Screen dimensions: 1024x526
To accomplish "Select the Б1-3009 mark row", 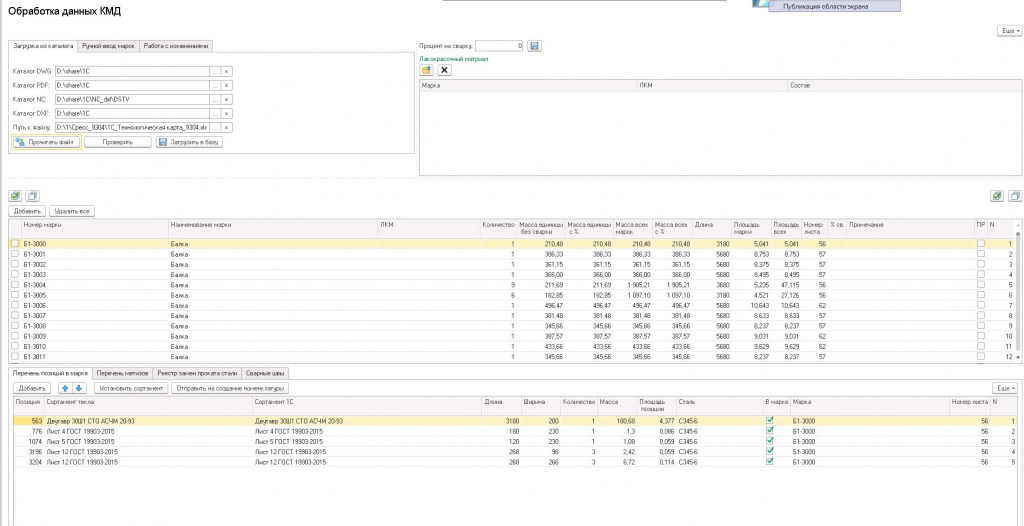I will (x=511, y=337).
